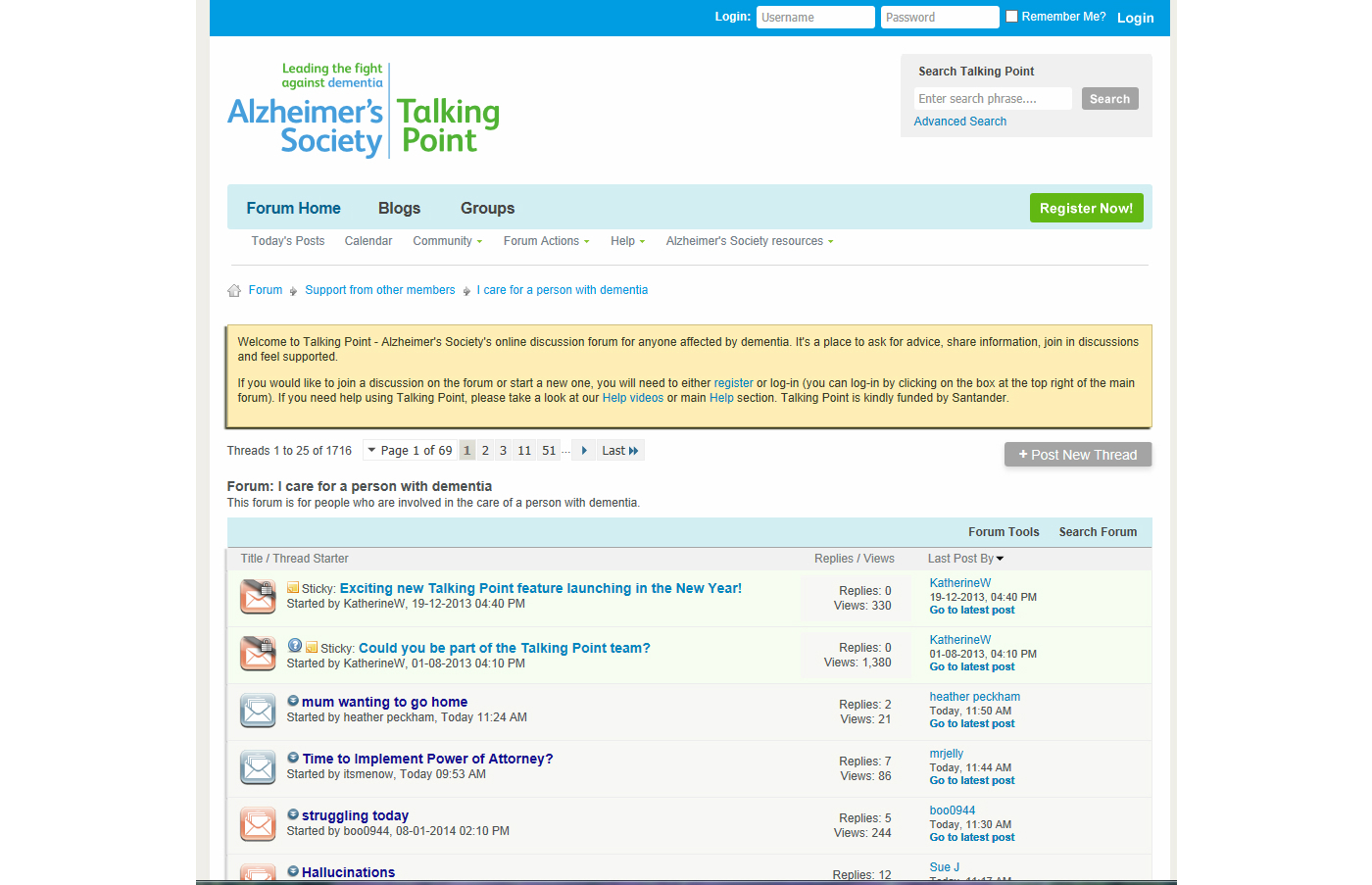Click envelope icon beside 'mum wanting to go home'
This screenshot has height=885, width=1372.
[258, 711]
